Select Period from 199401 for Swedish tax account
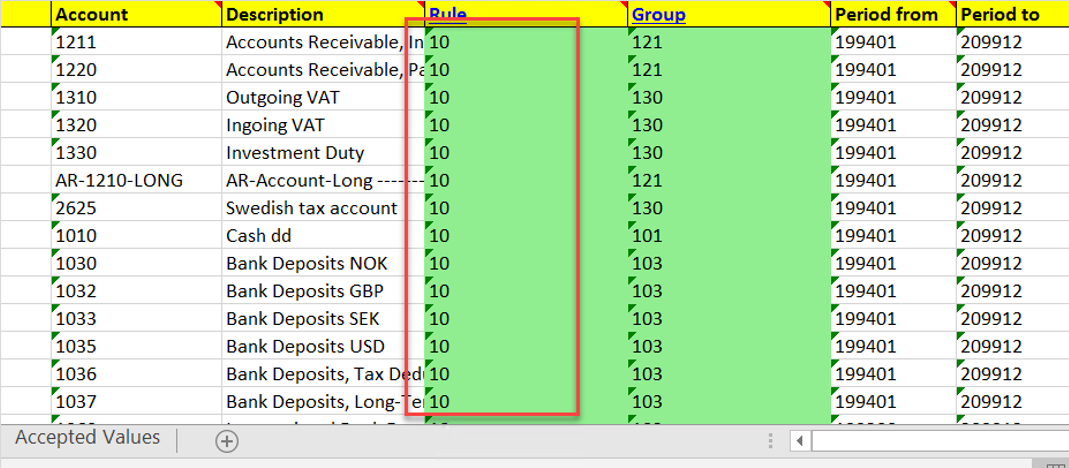Viewport: 1069px width, 468px height. point(894,207)
